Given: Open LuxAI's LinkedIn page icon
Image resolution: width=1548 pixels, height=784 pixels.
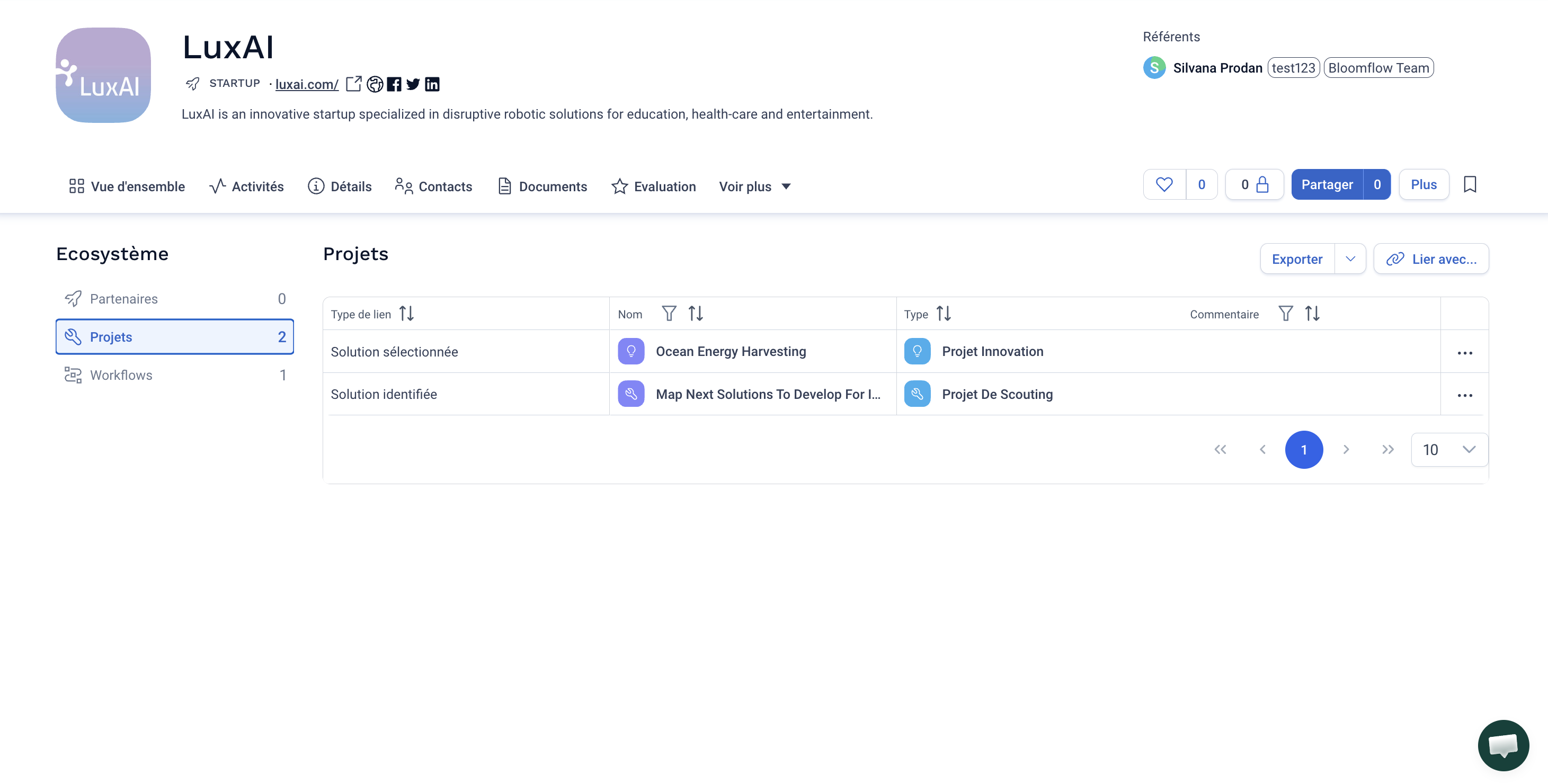Looking at the screenshot, I should tap(432, 84).
